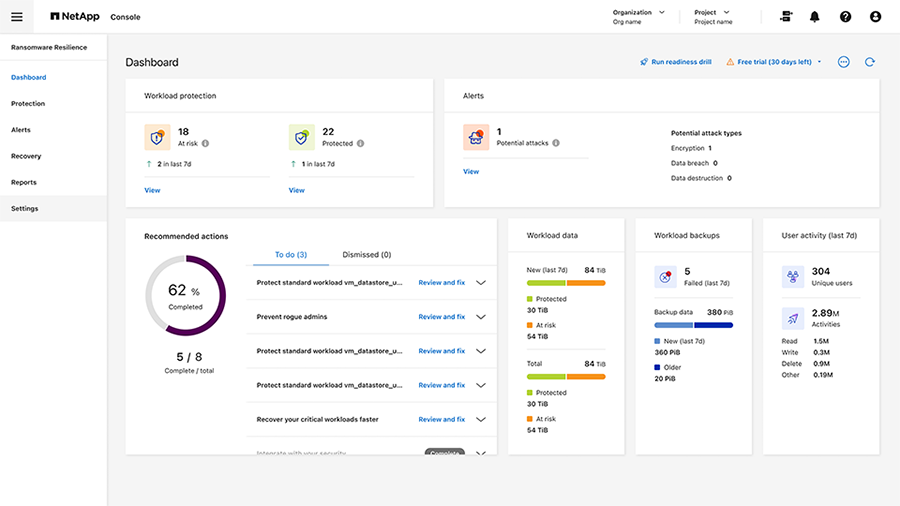This screenshot has height=506, width=900.
Task: Open the hamburger navigation menu
Action: point(17,17)
